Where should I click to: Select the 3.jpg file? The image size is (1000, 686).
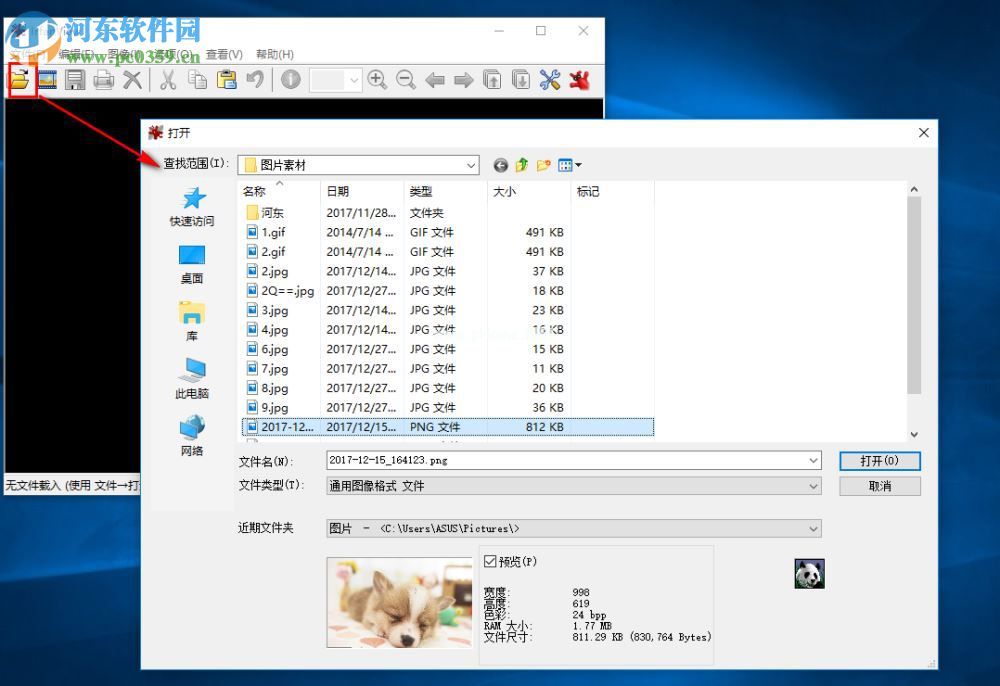click(x=447, y=310)
